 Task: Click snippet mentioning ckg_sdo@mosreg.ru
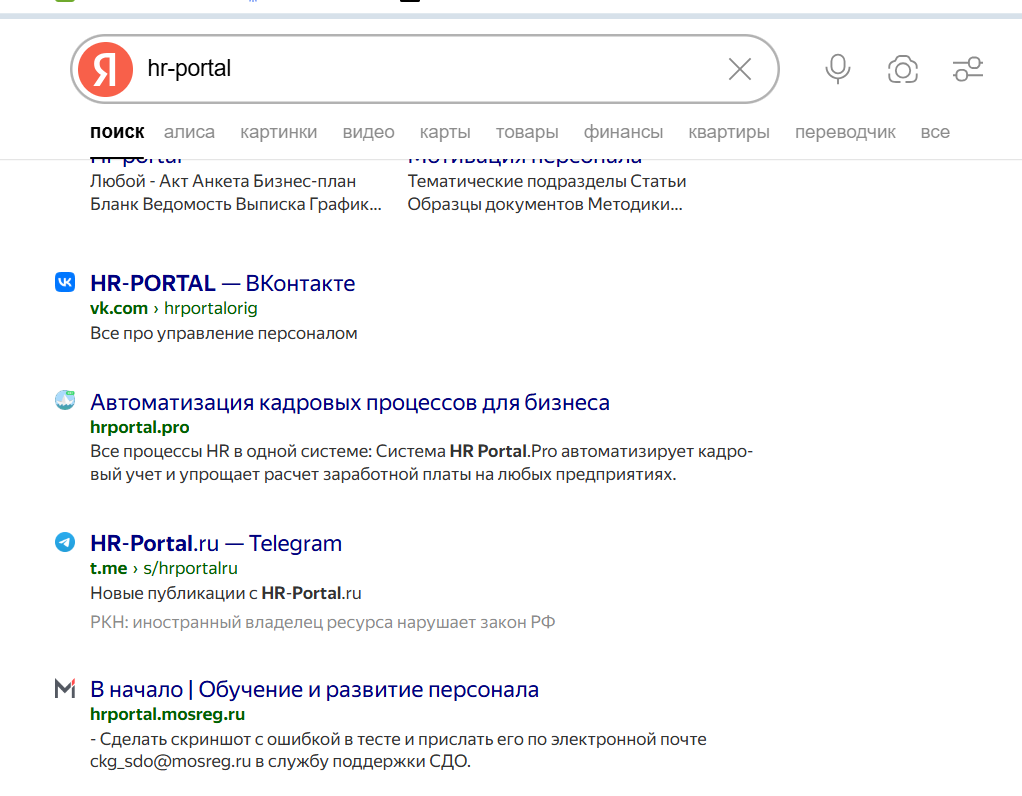coord(398,750)
